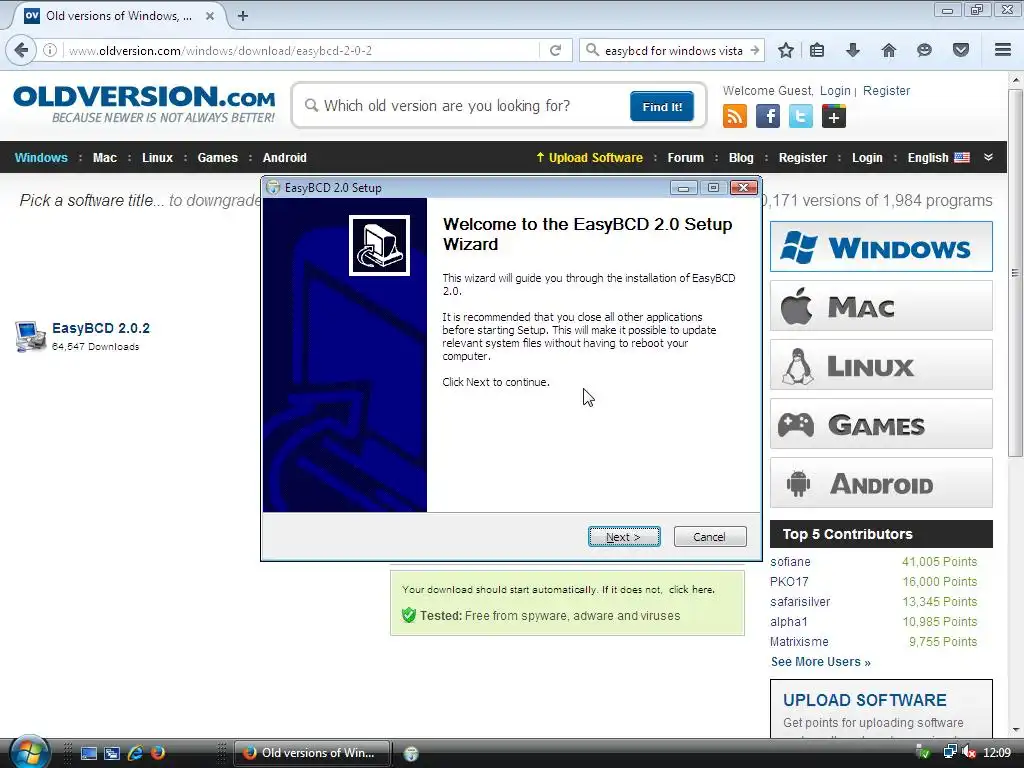Click the Mac platform banner
Screen dimensions: 1024x768
(881, 306)
